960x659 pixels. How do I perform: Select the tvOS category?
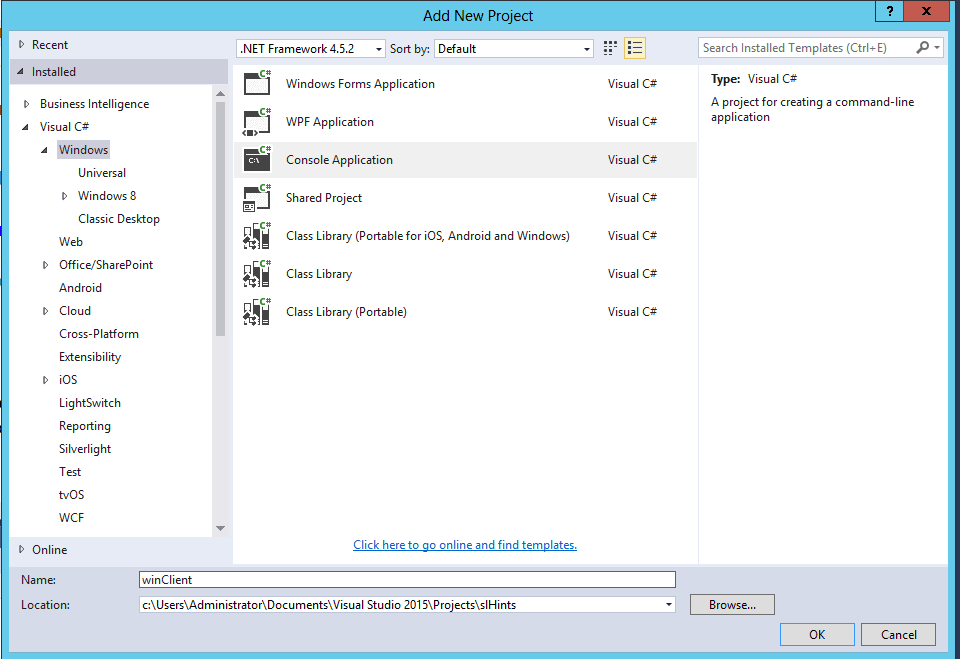(x=72, y=495)
